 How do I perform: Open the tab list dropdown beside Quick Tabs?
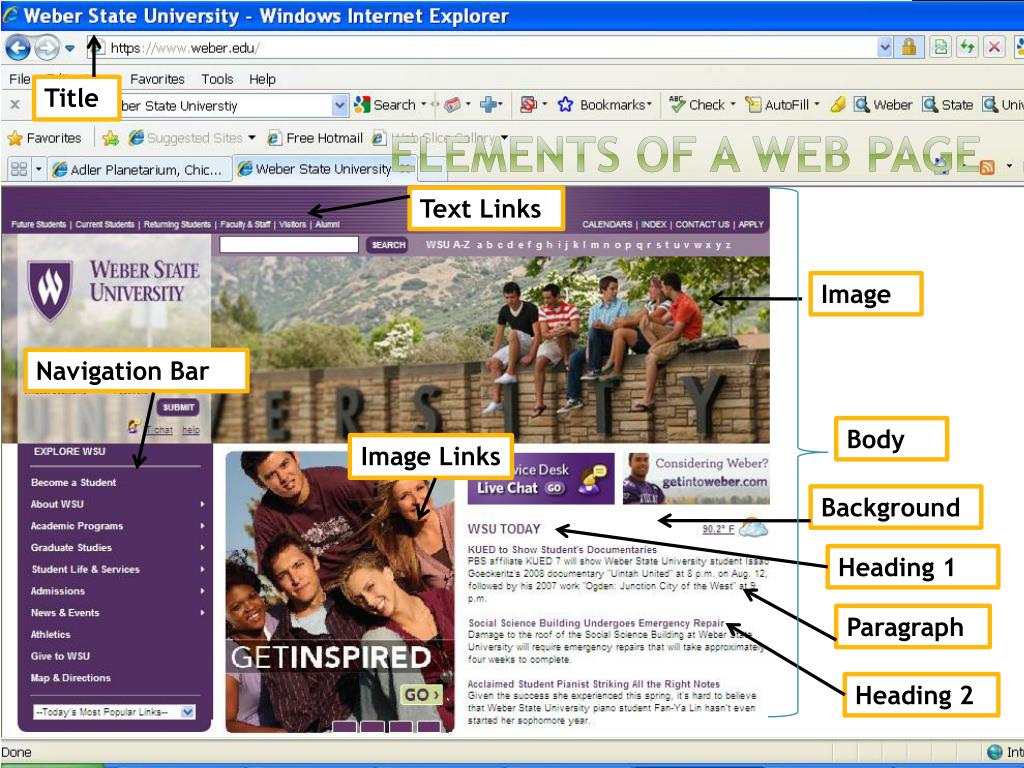click(x=39, y=169)
